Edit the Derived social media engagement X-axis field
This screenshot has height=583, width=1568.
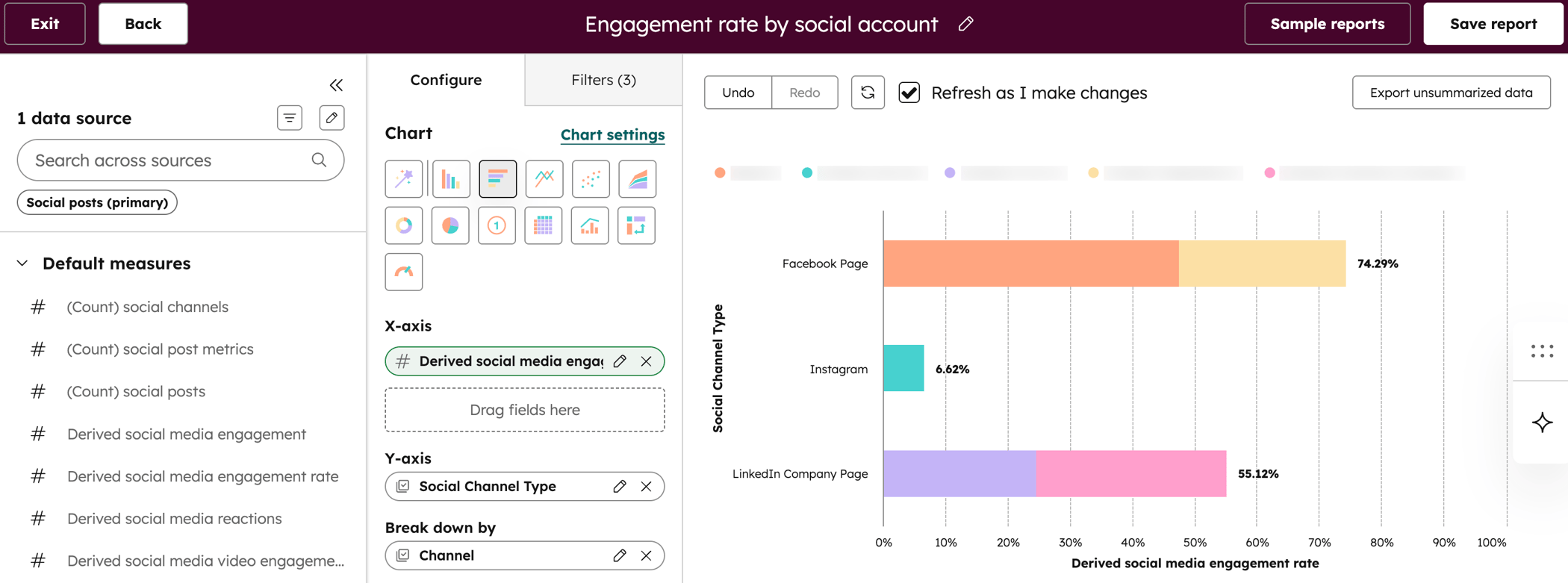pos(620,361)
